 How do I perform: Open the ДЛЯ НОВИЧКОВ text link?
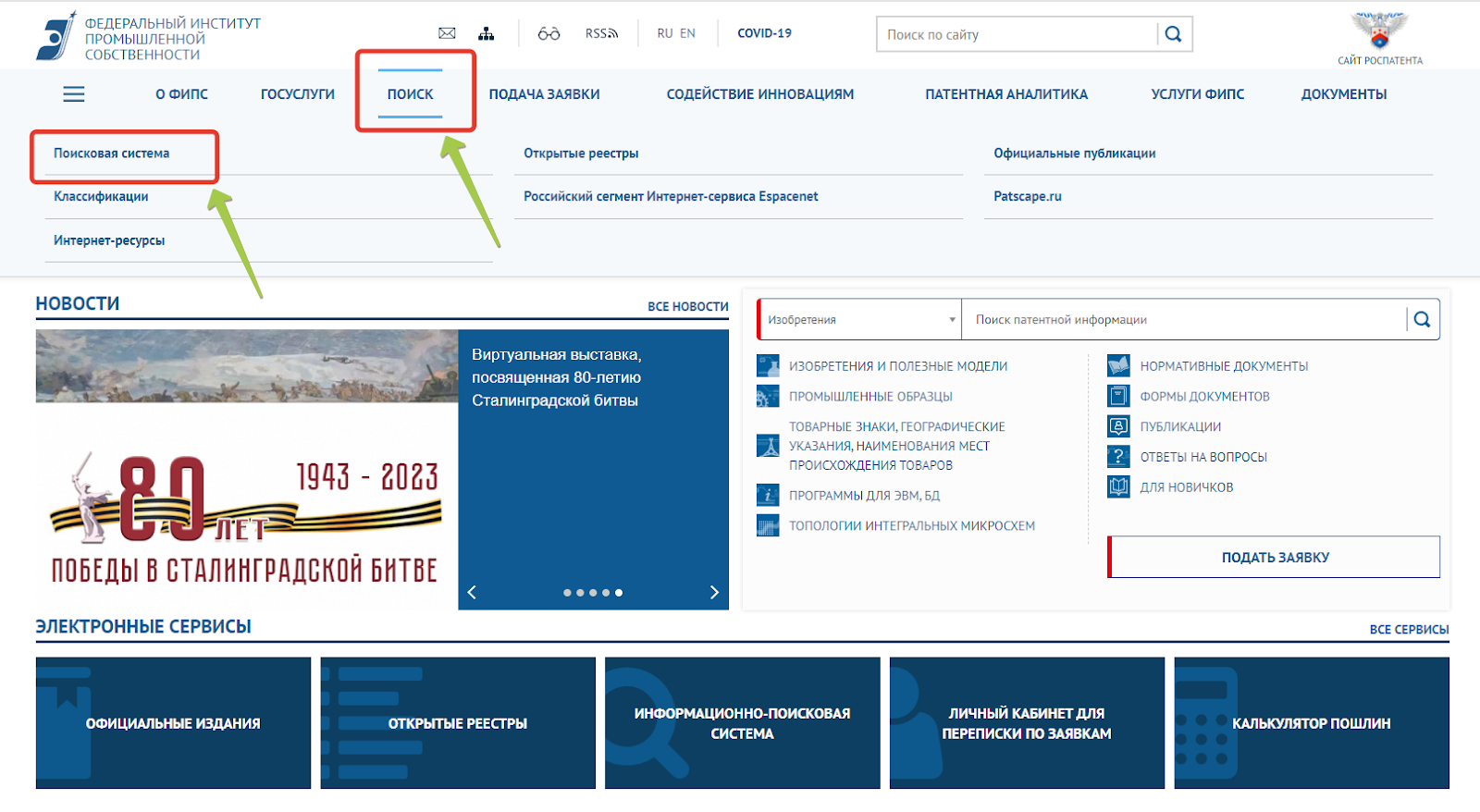click(x=1187, y=487)
